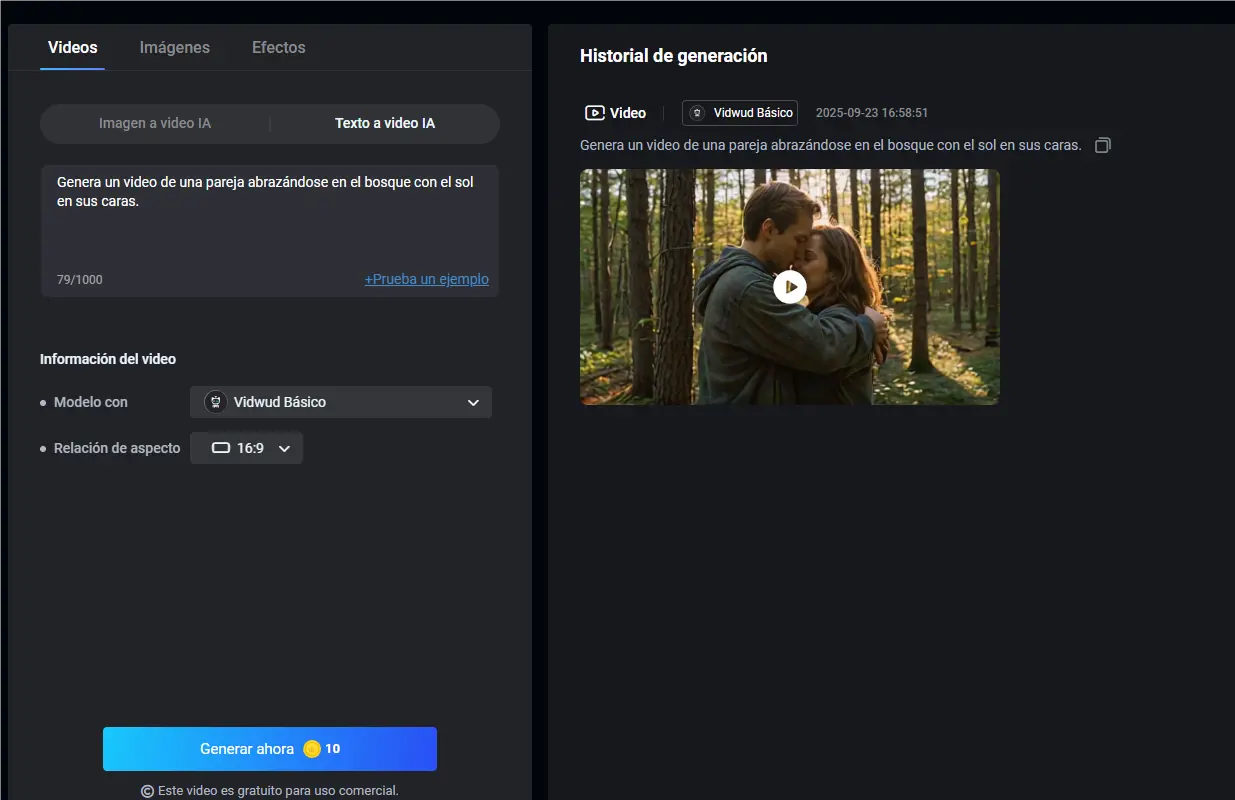Open the Efectos tab
1235x800 pixels.
click(277, 47)
